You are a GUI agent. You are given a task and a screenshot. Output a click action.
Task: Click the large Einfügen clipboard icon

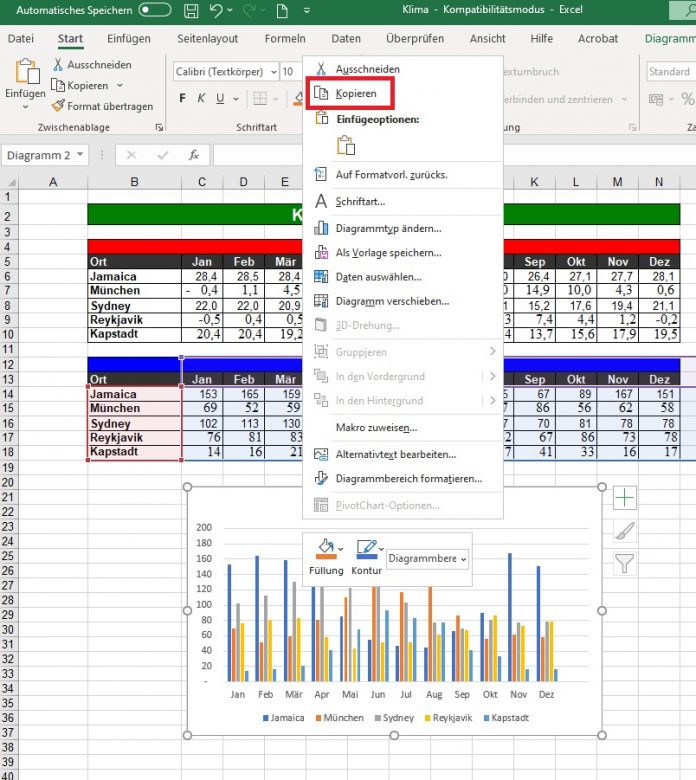[x=27, y=71]
